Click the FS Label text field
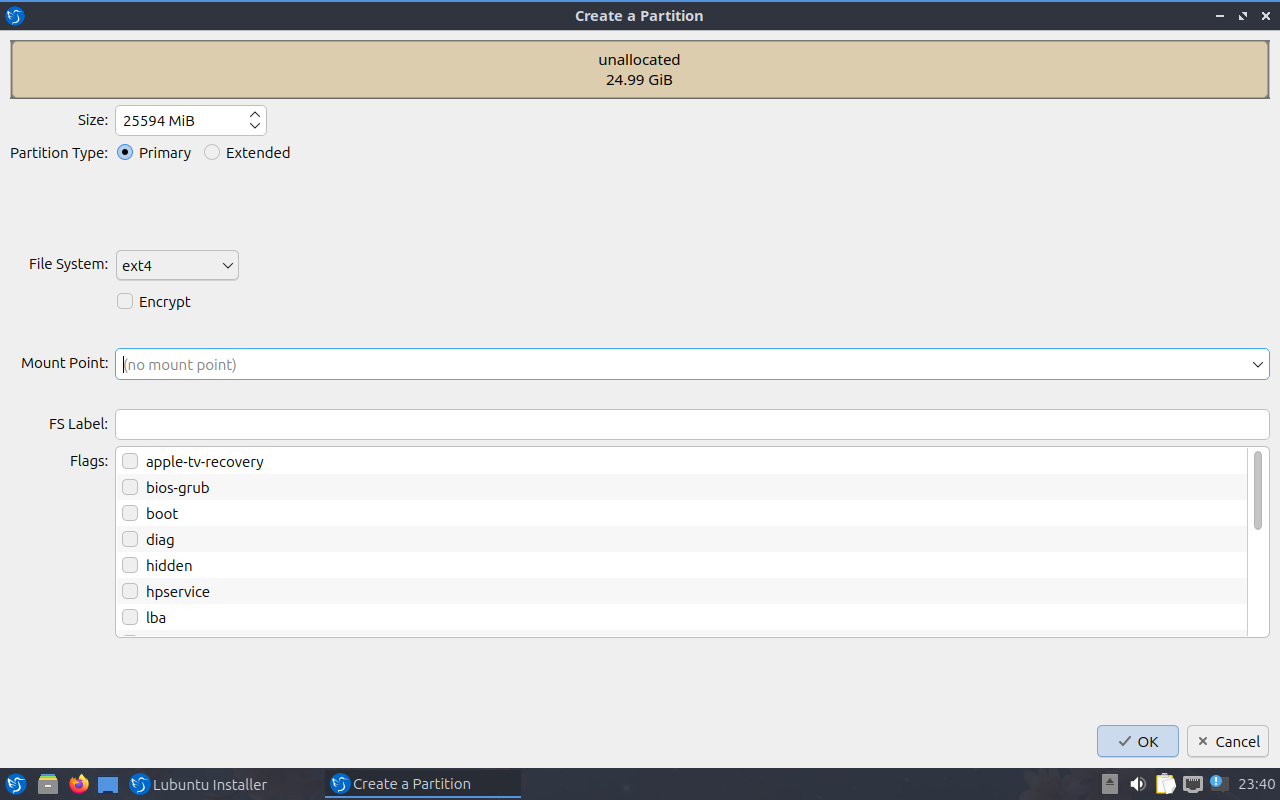The width and height of the screenshot is (1280, 800). click(x=691, y=424)
